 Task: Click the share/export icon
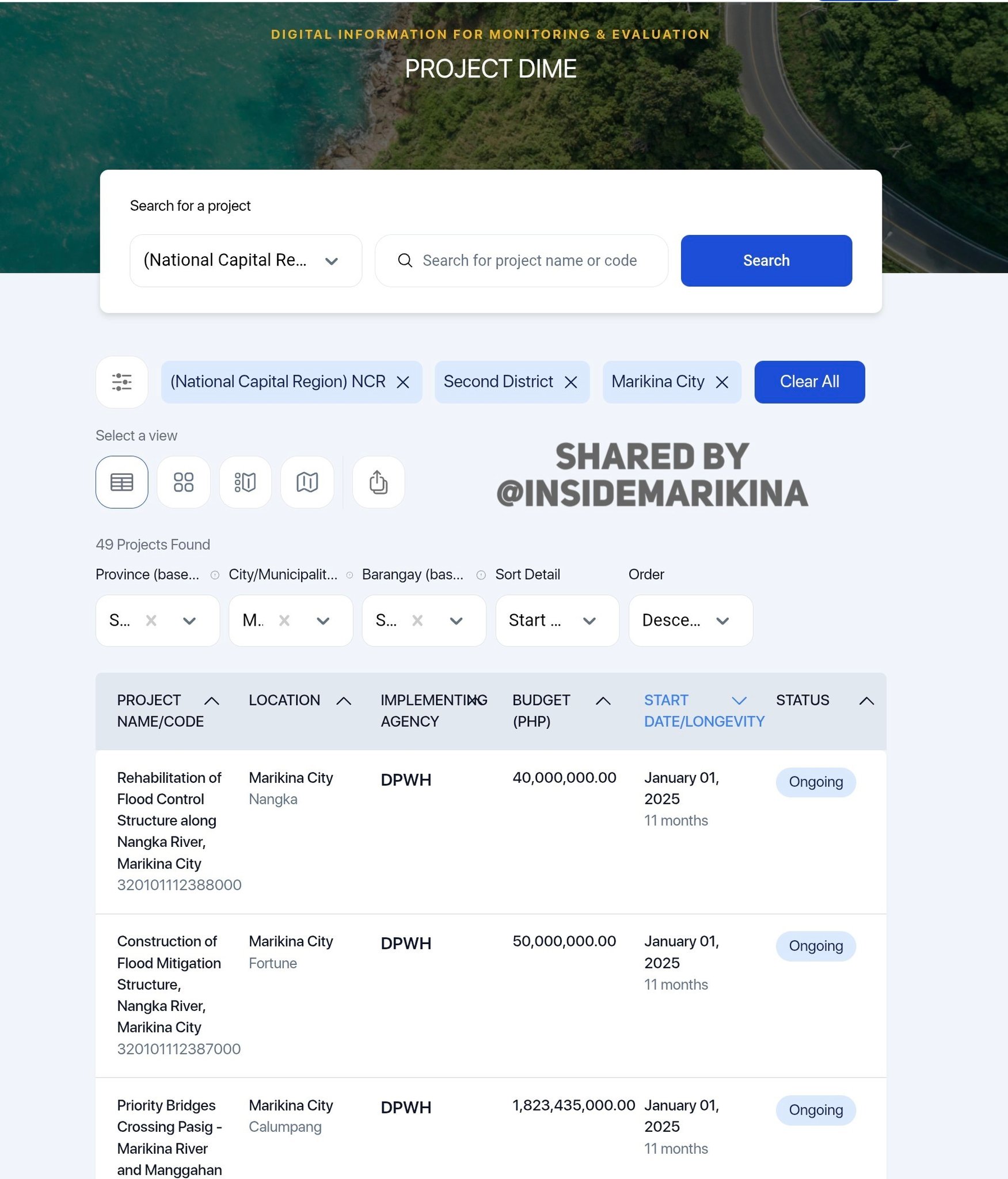(378, 482)
